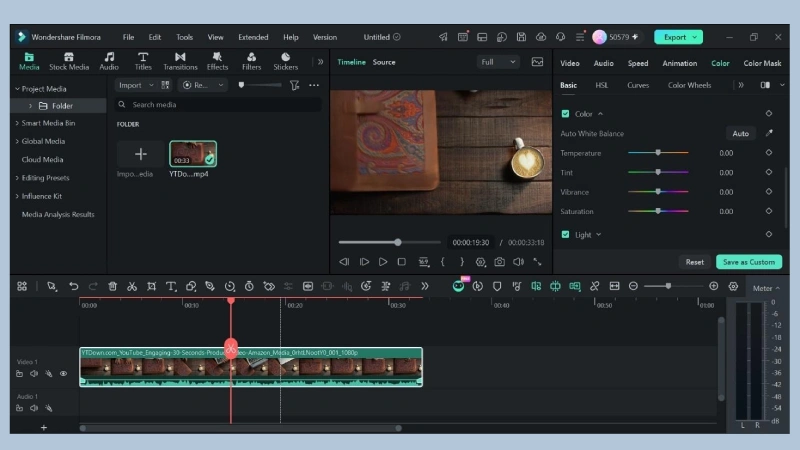
Task: Expand Project Media tree
Action: [17, 89]
